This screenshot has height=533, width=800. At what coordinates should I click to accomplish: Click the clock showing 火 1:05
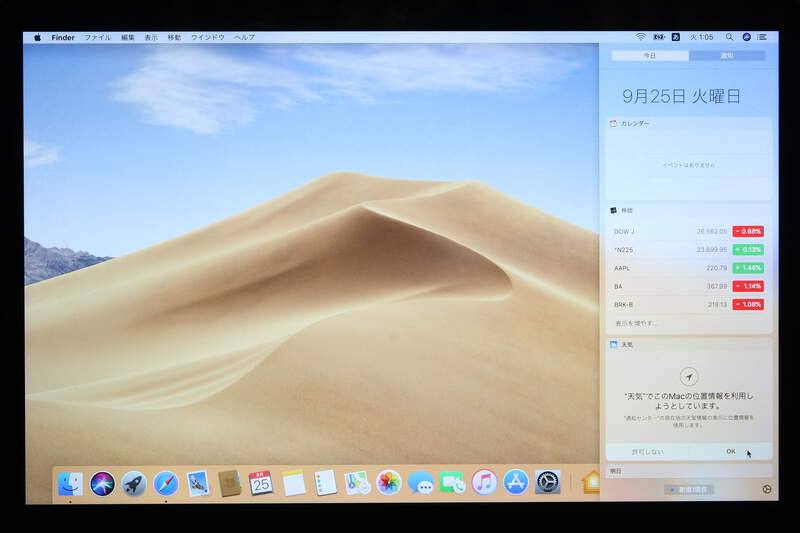(702, 37)
